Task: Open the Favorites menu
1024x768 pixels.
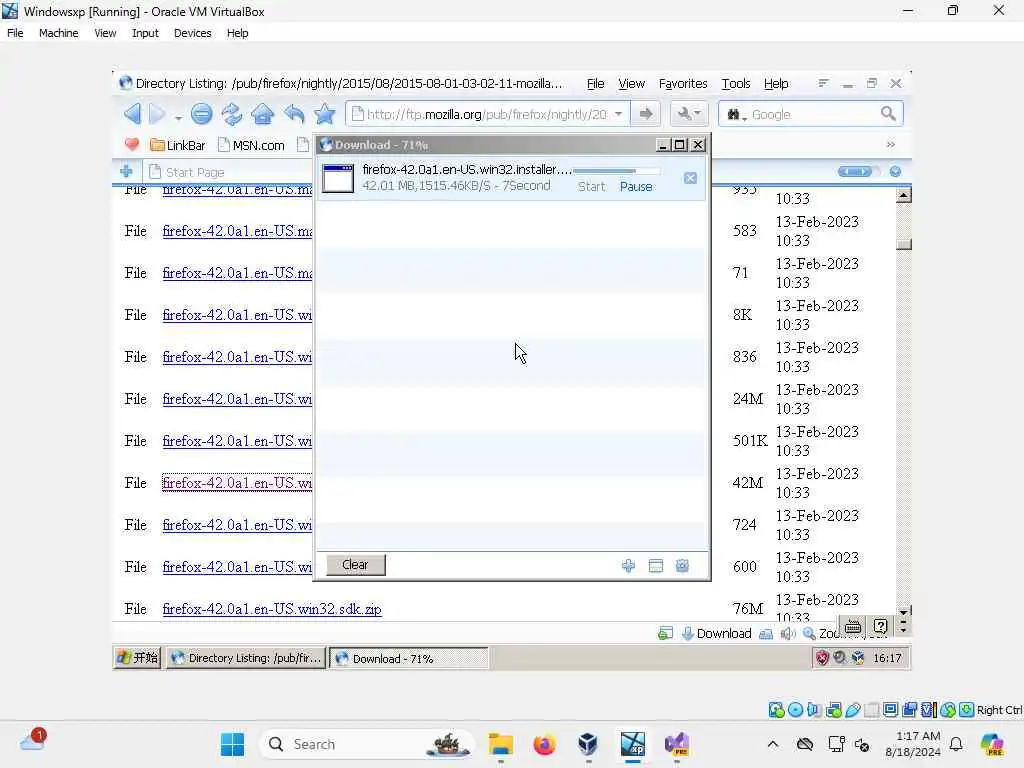Action: click(682, 84)
